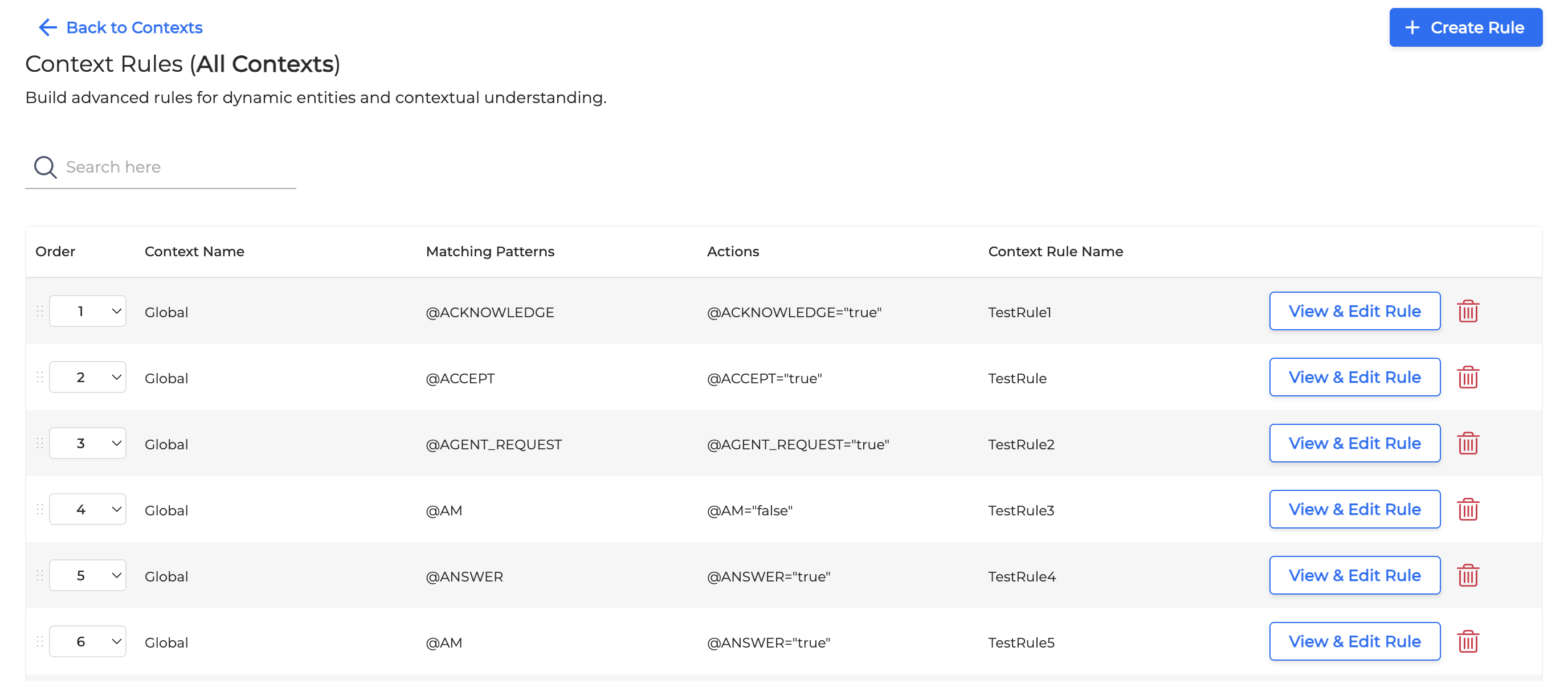Click the Matching Patterns column header
This screenshot has height=688, width=1568.
[x=490, y=251]
